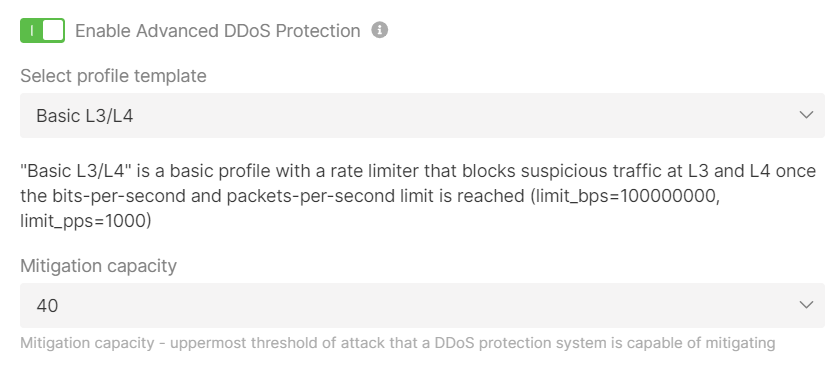Open the Mitigation capacity dropdown
Screen dimensions: 840x377
[422, 305]
